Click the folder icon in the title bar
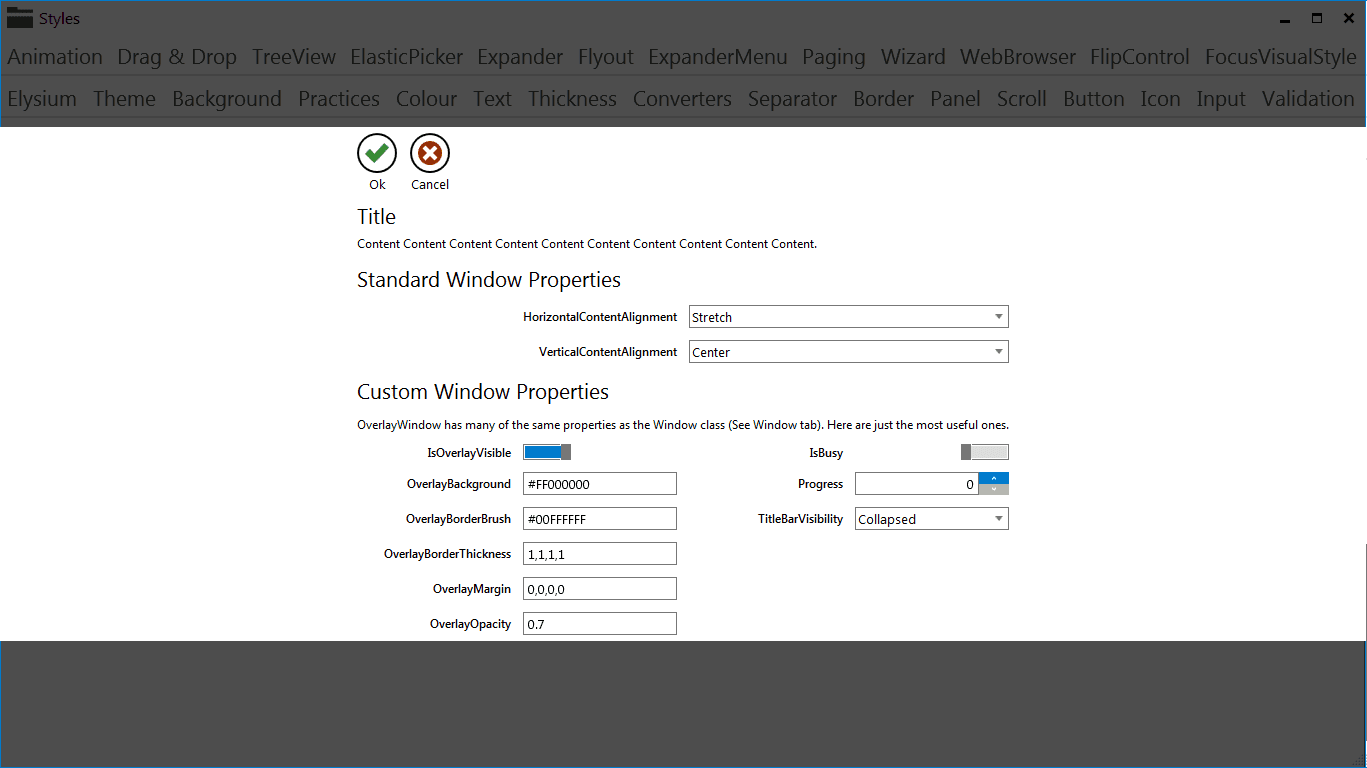This screenshot has width=1367, height=768. pos(19,17)
